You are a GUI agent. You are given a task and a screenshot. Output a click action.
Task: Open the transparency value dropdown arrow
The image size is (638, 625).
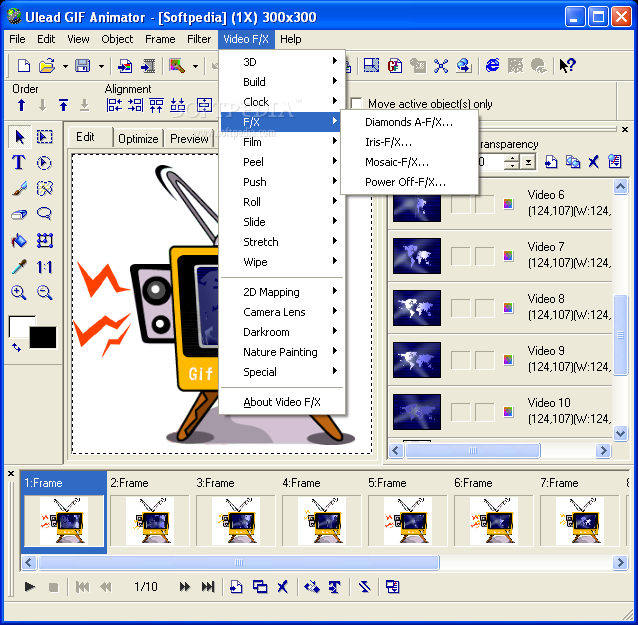528,162
